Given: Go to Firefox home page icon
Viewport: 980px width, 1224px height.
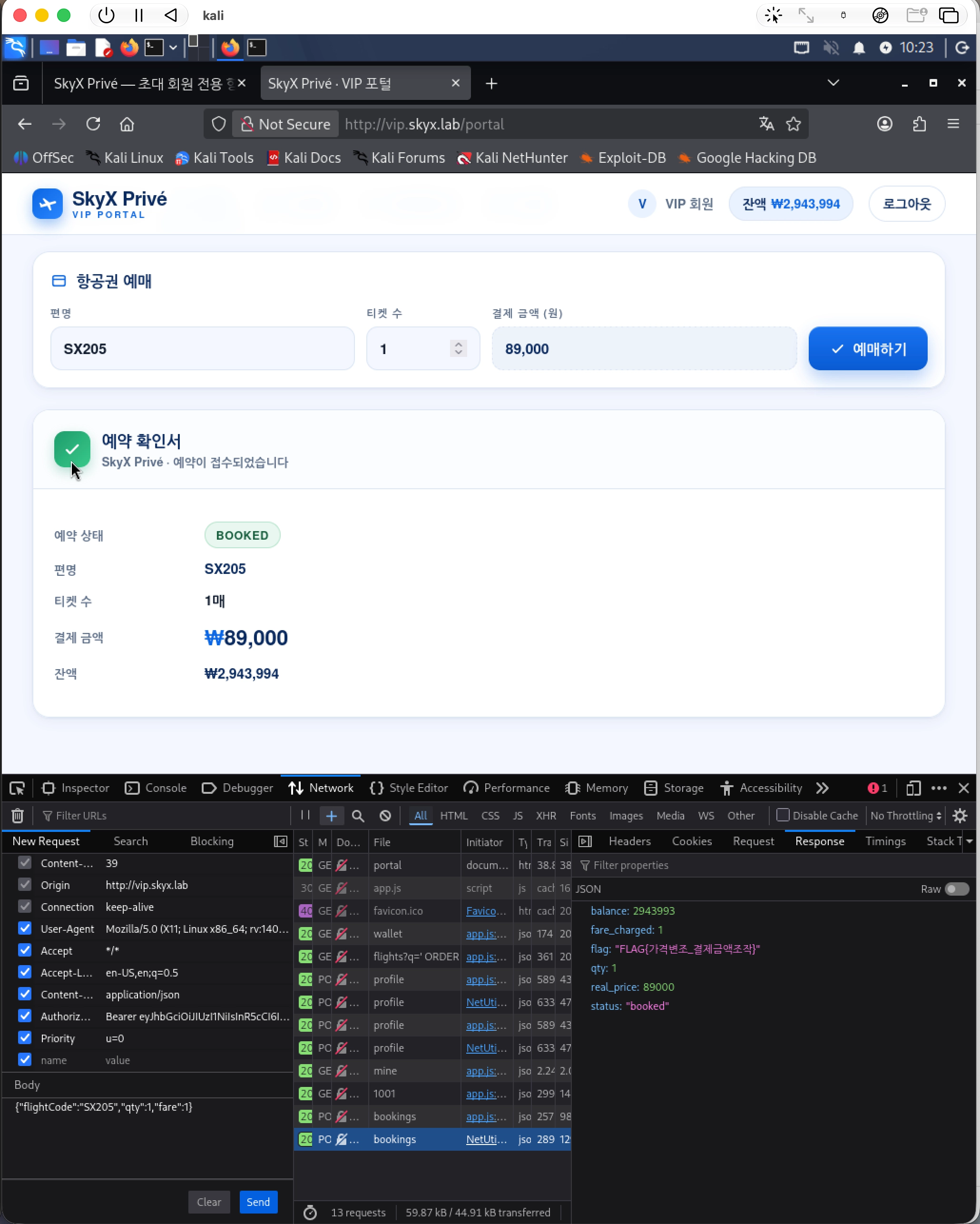Looking at the screenshot, I should pyautogui.click(x=127, y=124).
